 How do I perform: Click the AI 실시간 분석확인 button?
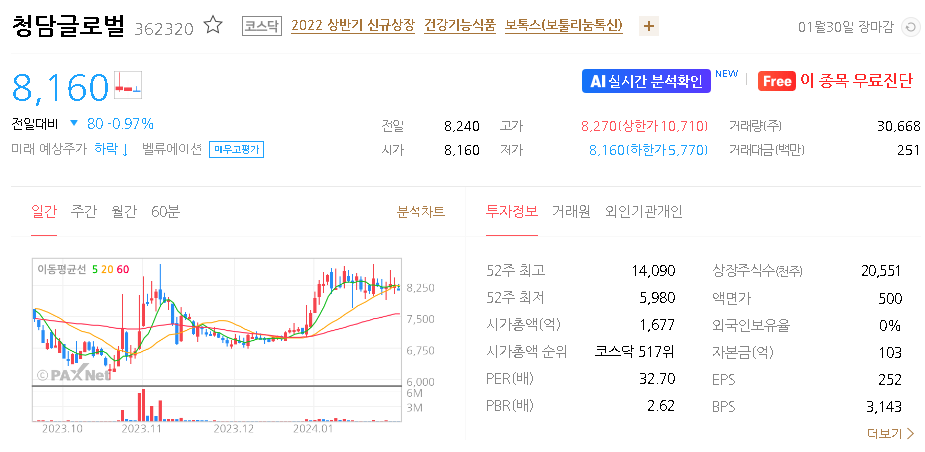click(x=646, y=81)
